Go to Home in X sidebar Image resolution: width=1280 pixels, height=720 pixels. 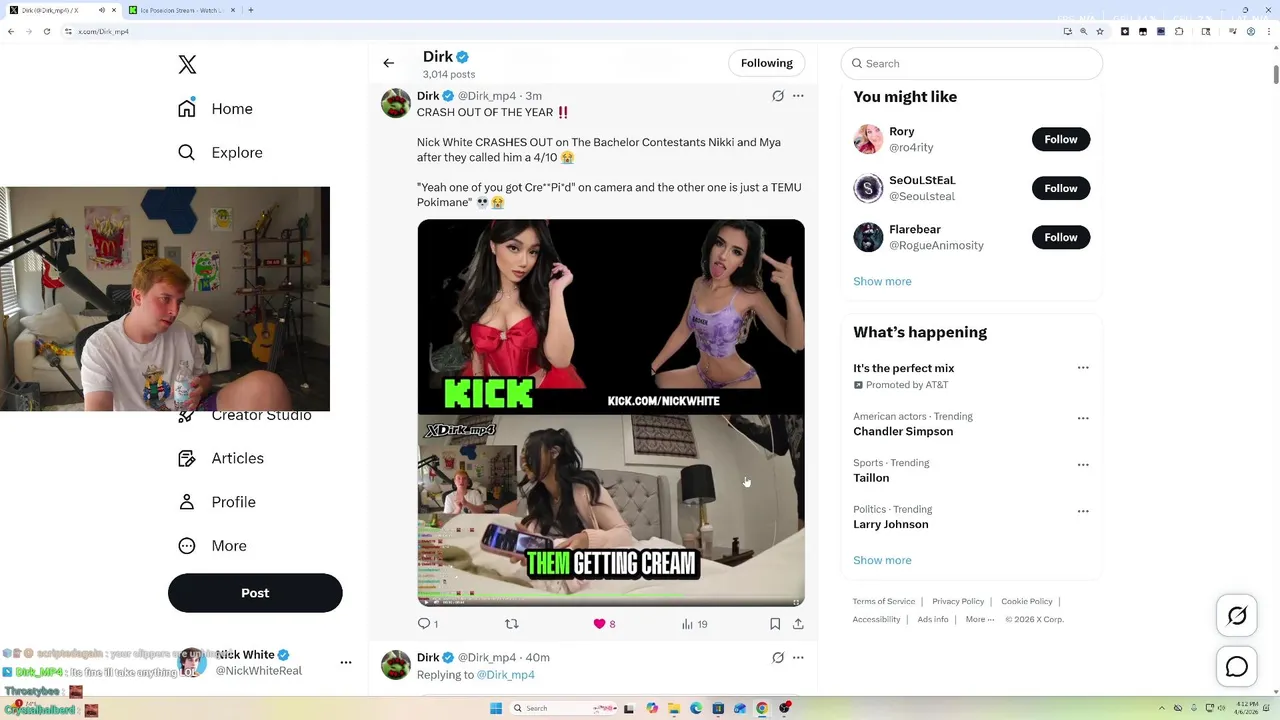coord(216,109)
